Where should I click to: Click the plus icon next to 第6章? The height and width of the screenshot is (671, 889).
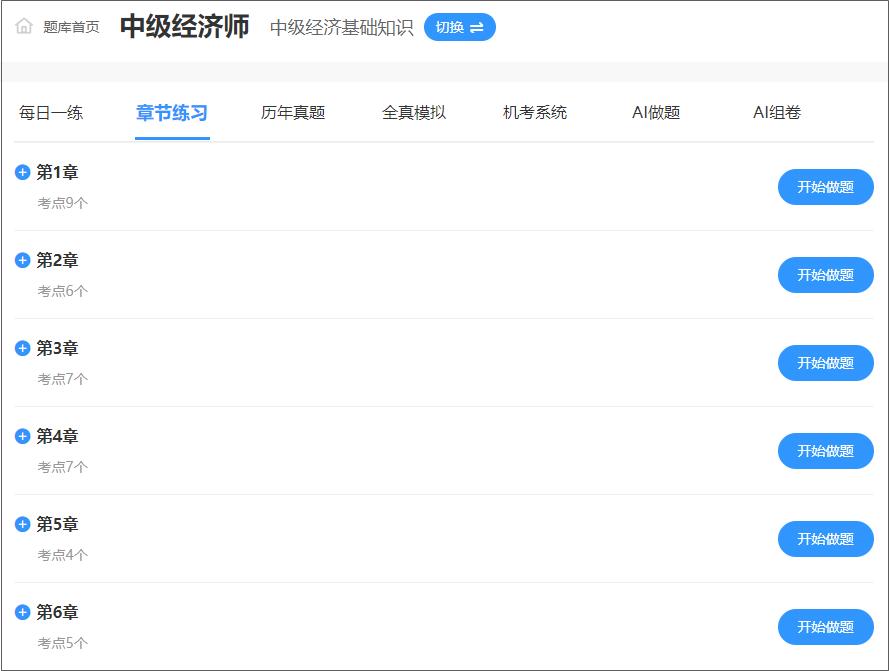tap(20, 612)
